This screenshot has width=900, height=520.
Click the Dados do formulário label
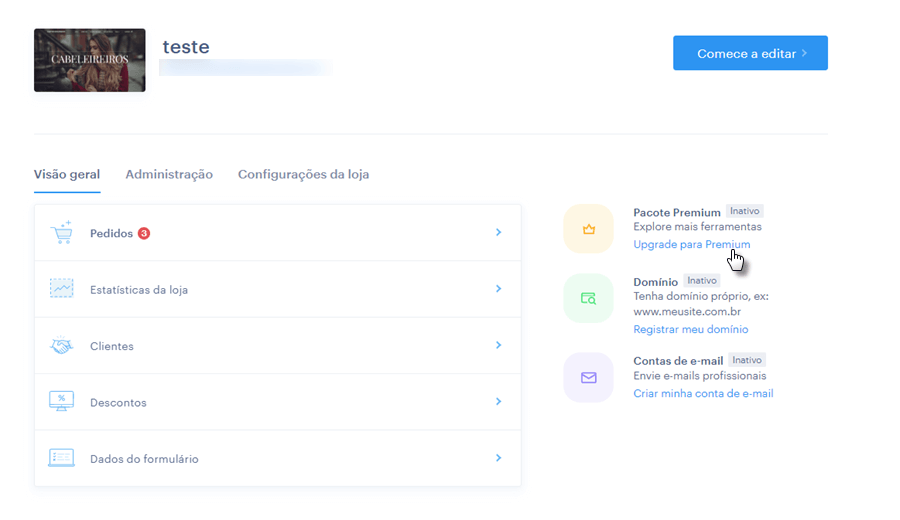(144, 459)
